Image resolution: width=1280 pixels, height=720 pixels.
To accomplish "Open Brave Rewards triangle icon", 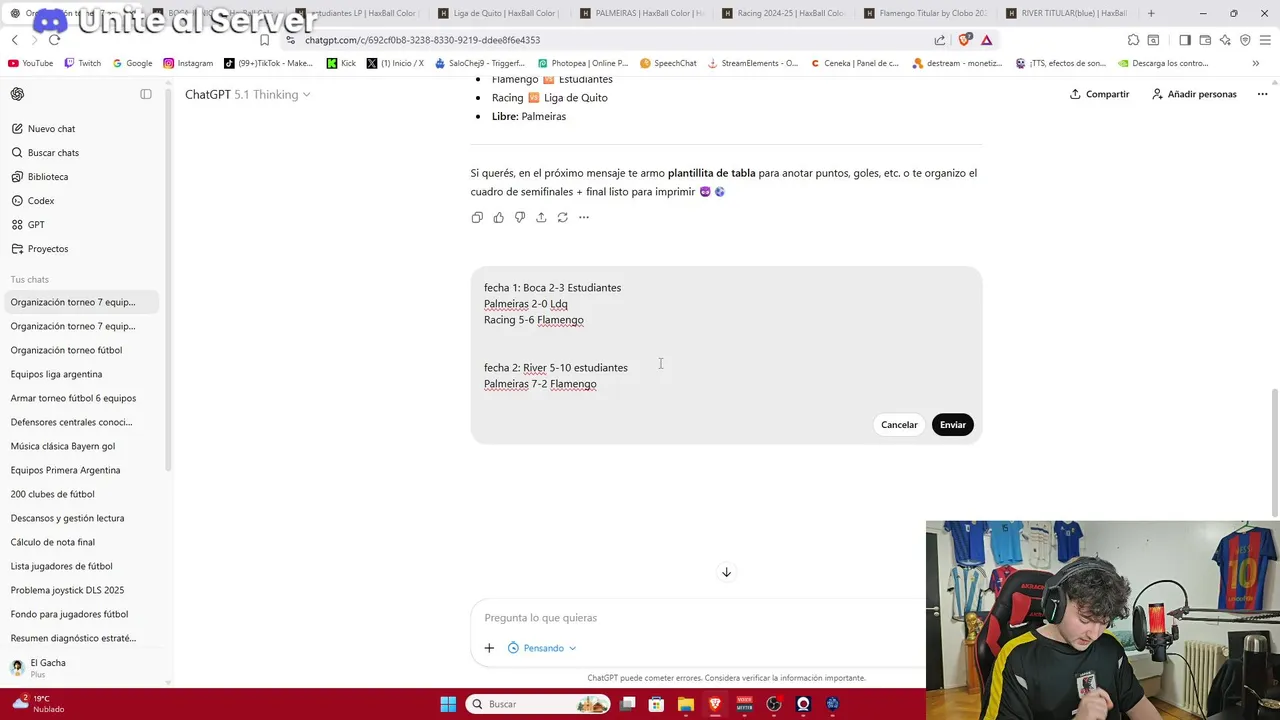I will click(986, 40).
